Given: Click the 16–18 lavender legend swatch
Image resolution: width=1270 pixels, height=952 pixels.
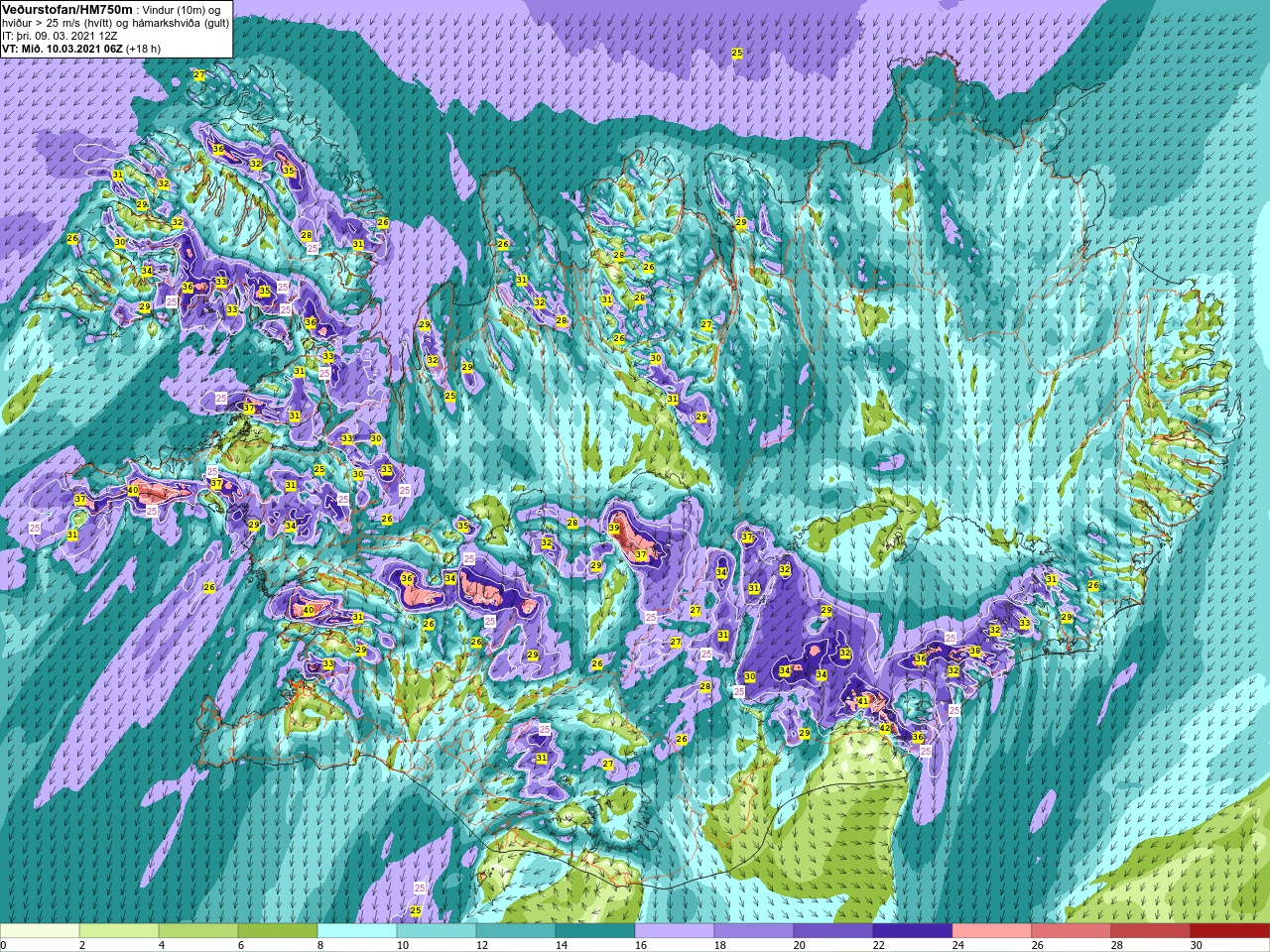Looking at the screenshot, I should [x=675, y=931].
